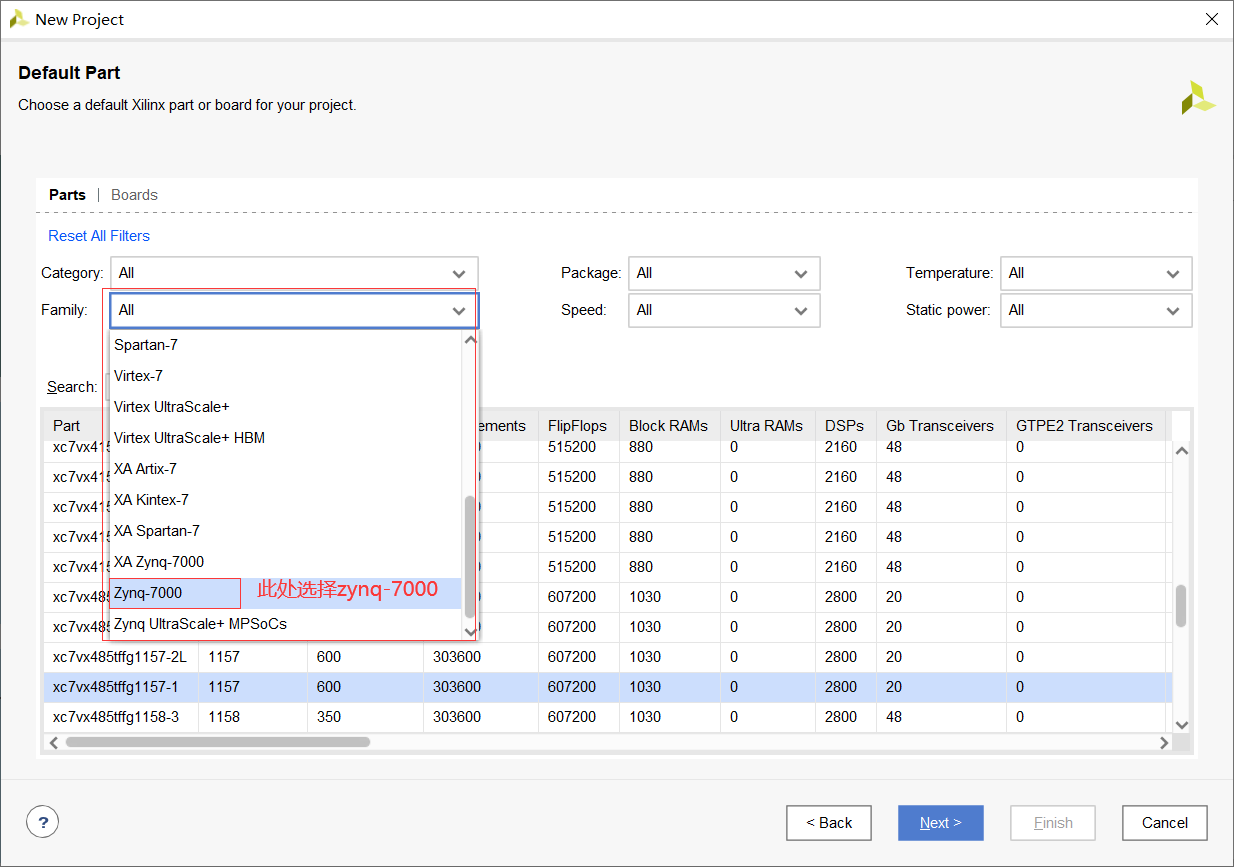This screenshot has width=1234, height=867.
Task: Select part xc7vx485tffg1158-3 row
Action: point(606,717)
